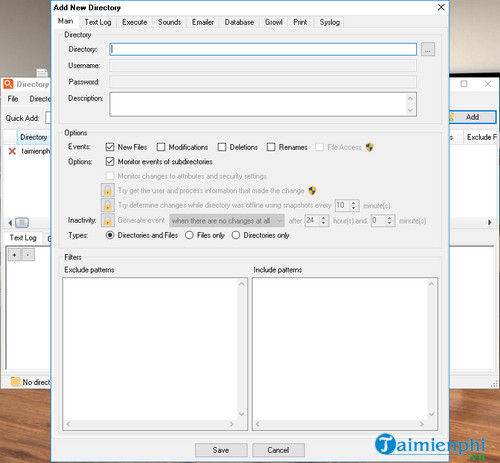Toggle Monitor events of subdirectories
The image size is (500, 463).
coord(110,162)
